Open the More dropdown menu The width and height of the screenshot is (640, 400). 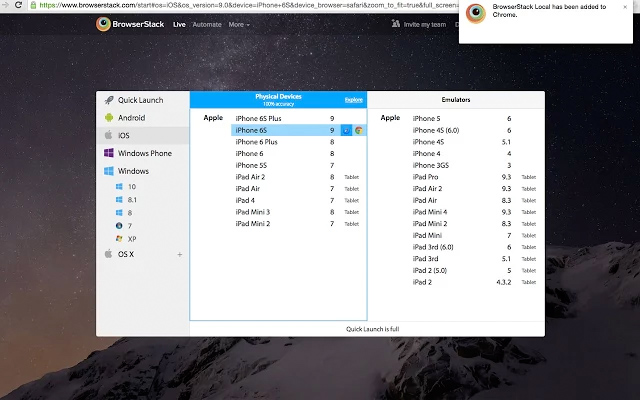239,24
